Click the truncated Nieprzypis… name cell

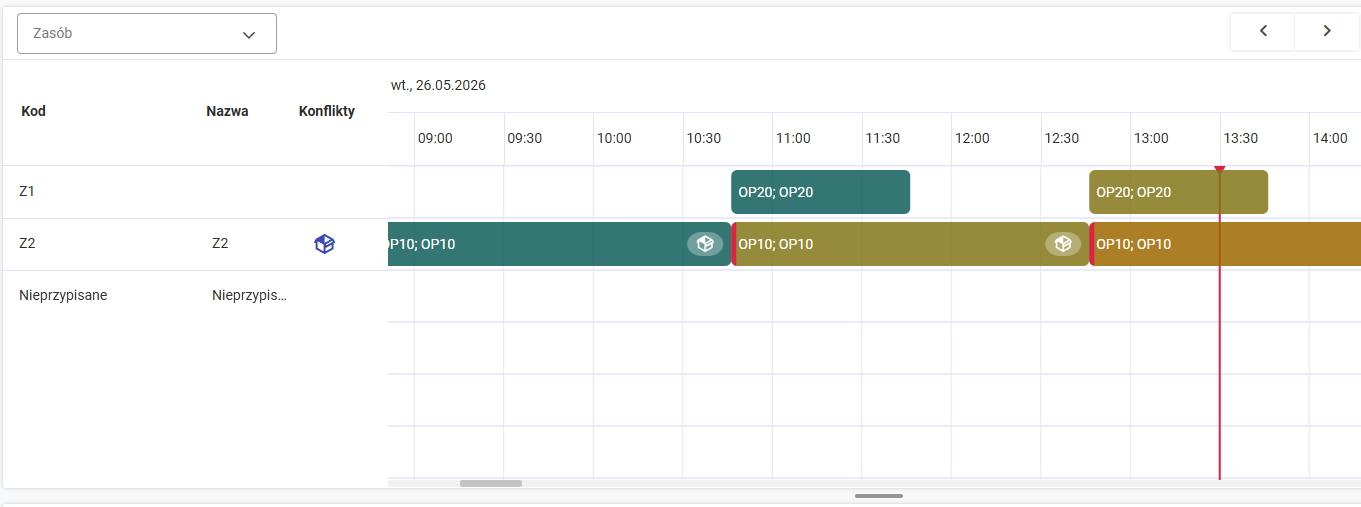point(249,295)
